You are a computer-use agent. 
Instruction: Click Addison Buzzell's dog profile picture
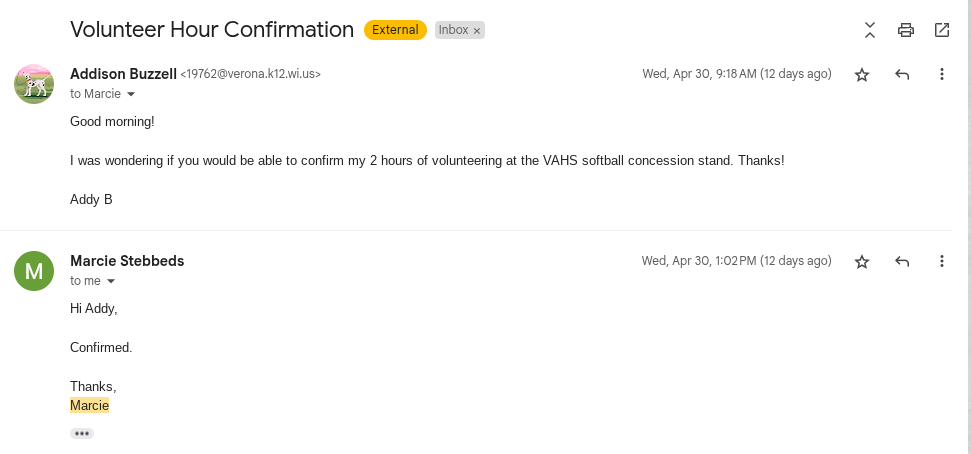(x=34, y=84)
